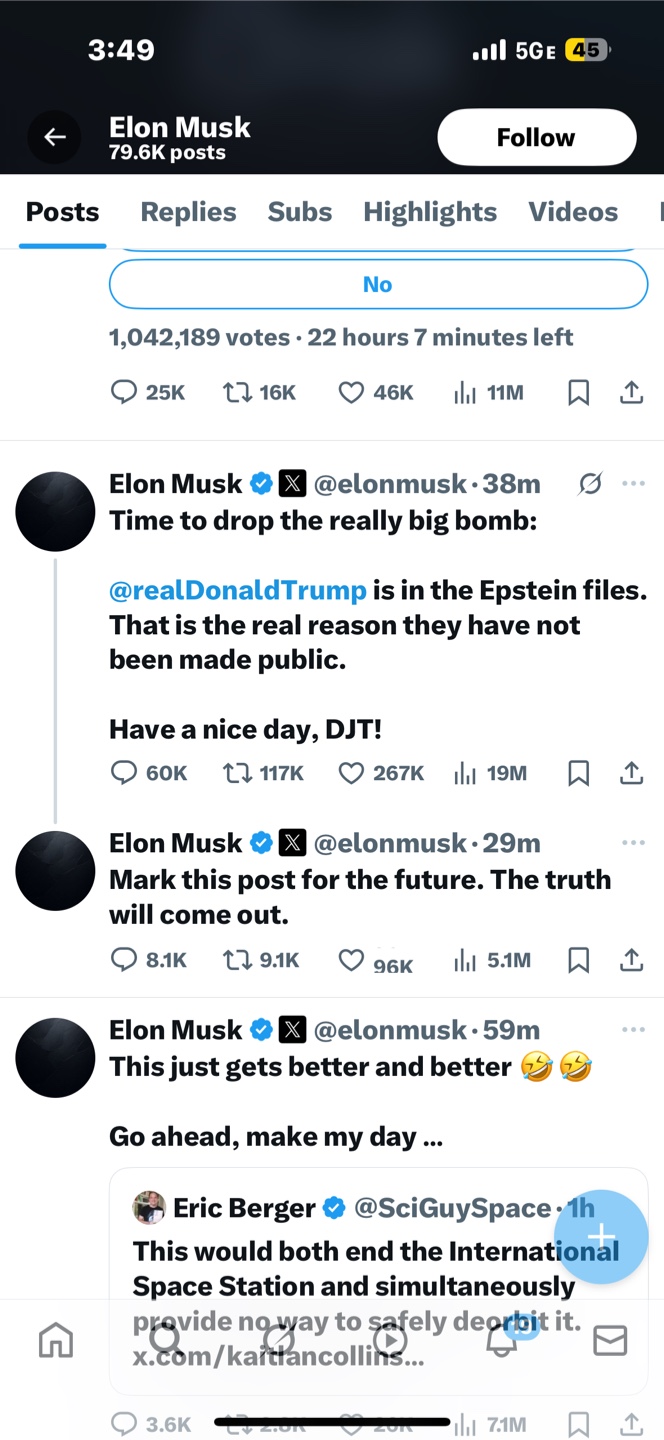Go to the Home tab in the bottom bar
Image resolution: width=664 pixels, height=1440 pixels.
(x=56, y=1340)
